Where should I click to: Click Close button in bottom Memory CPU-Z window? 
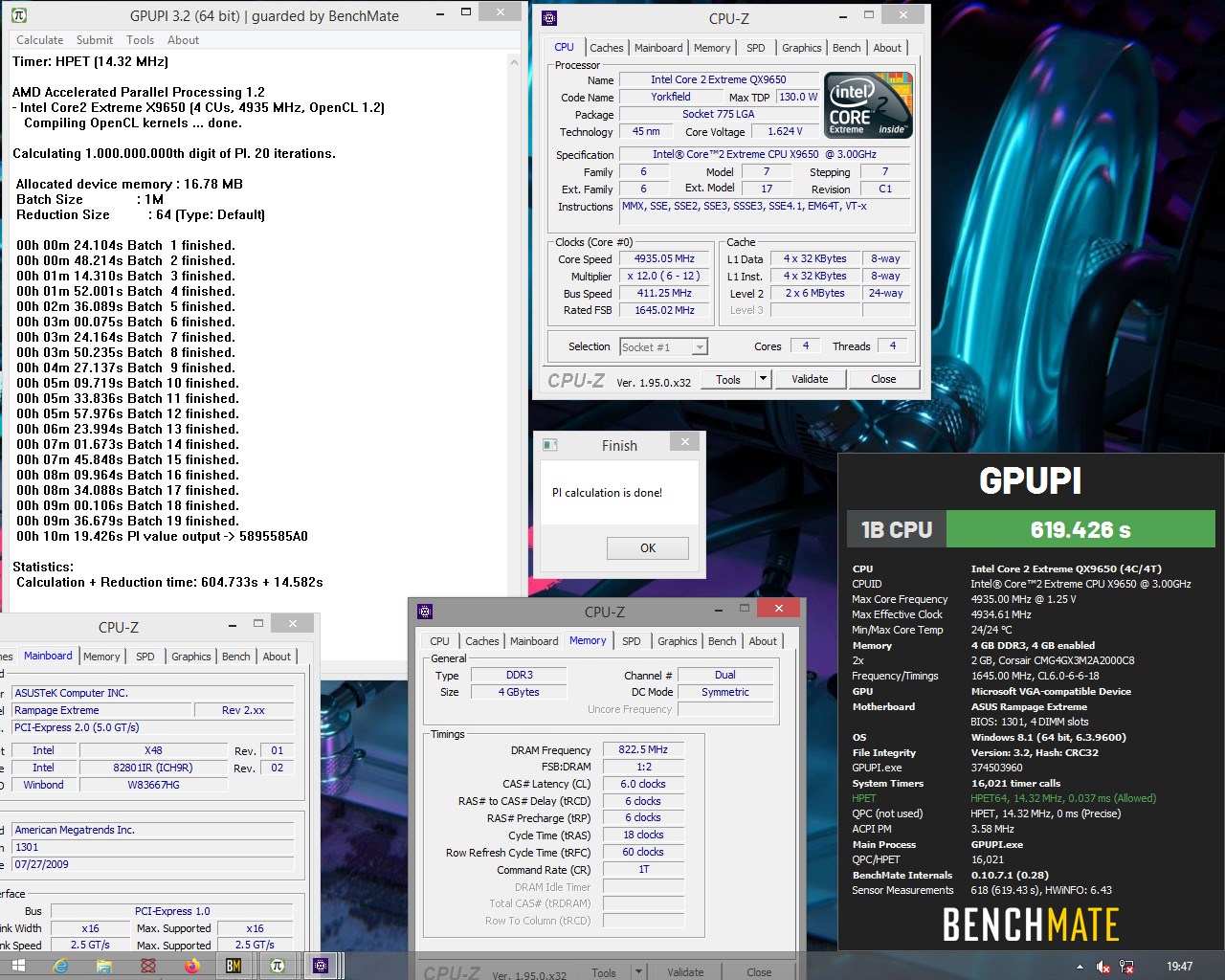[759, 972]
